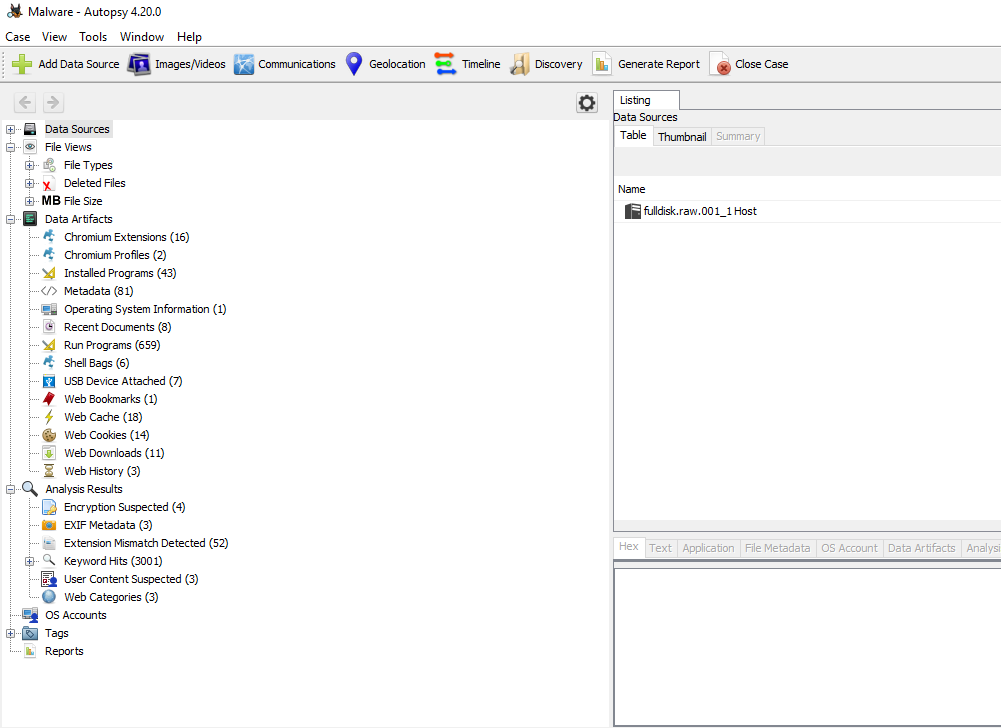Select Shell Bags (6) in tree
This screenshot has width=1001, height=728.
click(96, 363)
